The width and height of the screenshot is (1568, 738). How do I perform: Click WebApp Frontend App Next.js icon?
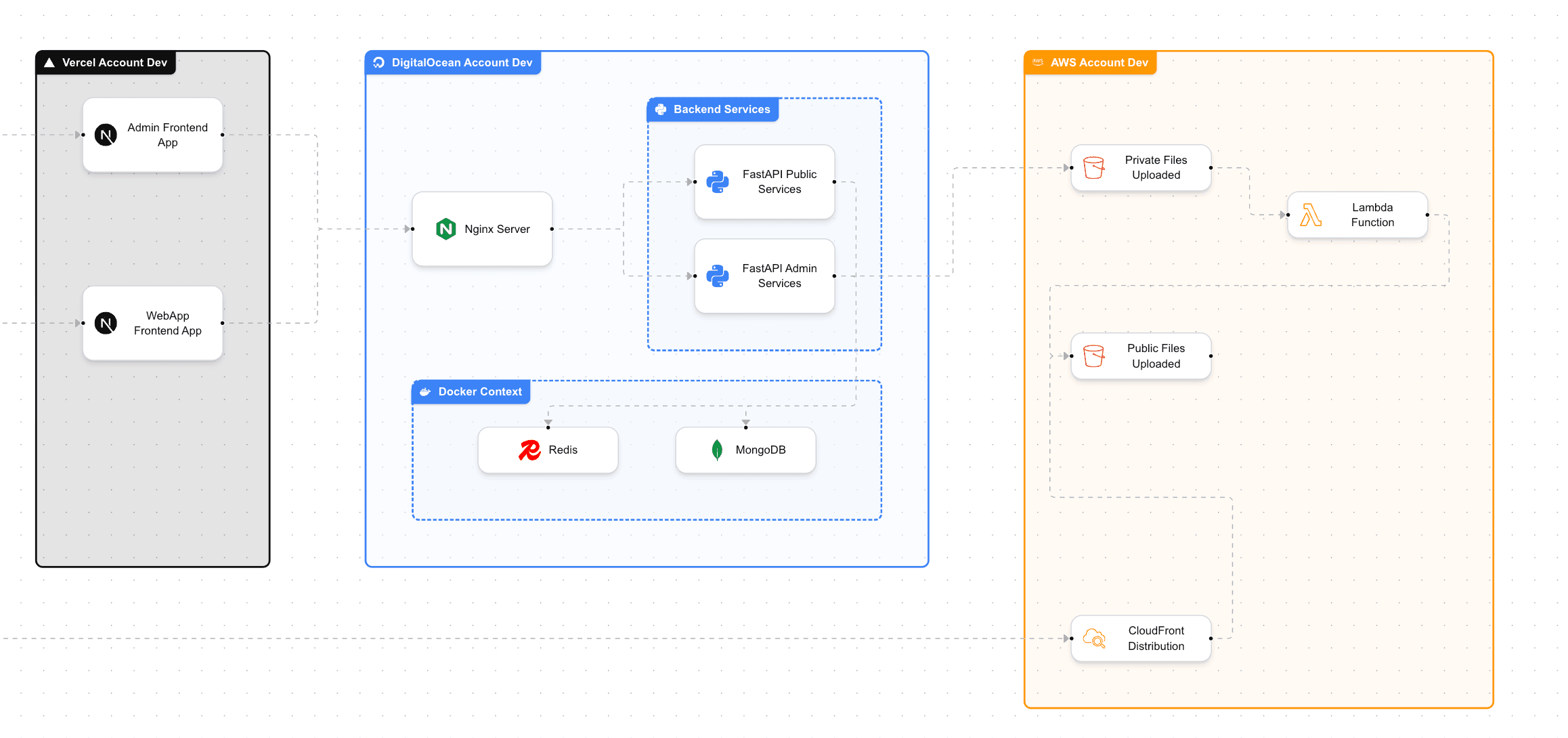pyautogui.click(x=106, y=324)
